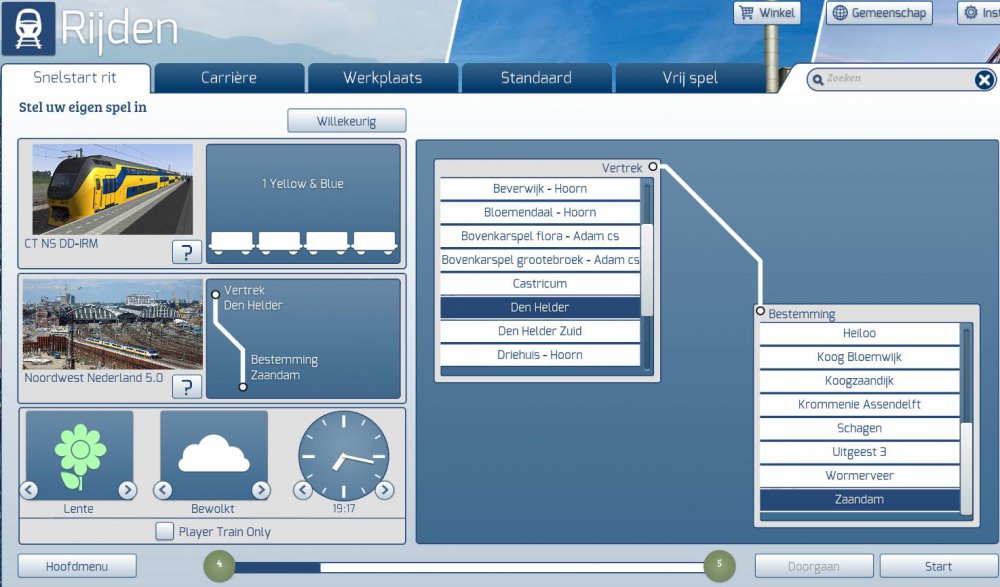Choose Schagen as destination
Screen dimensions: 1000x587
coord(859,428)
